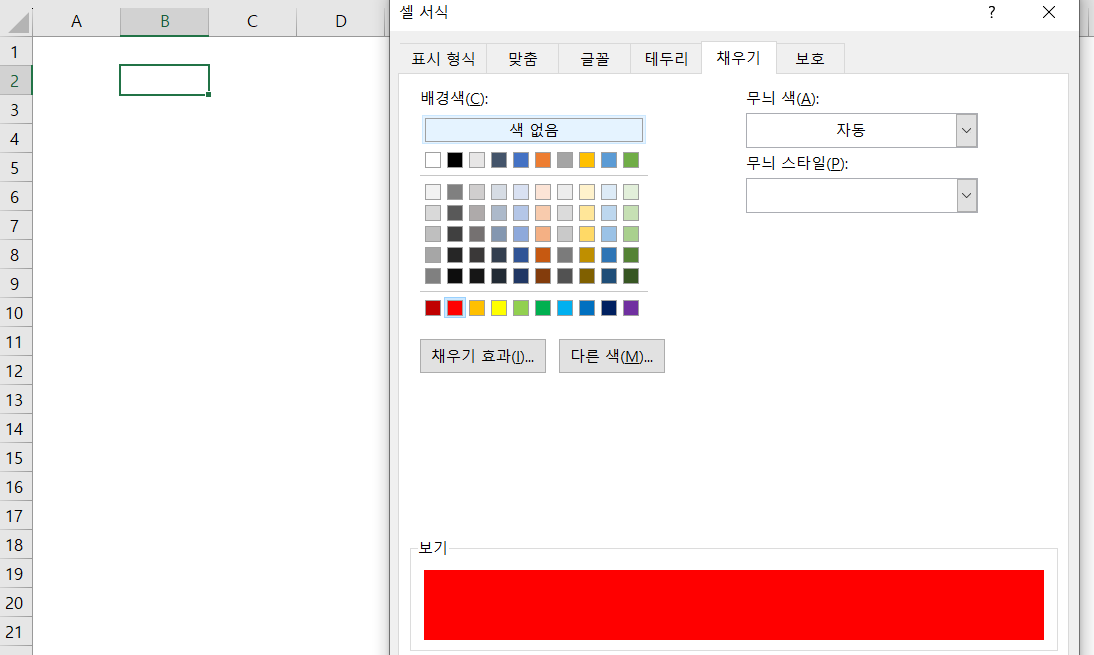The height and width of the screenshot is (655, 1094).
Task: Select row 1 header
Action: [x=15, y=52]
